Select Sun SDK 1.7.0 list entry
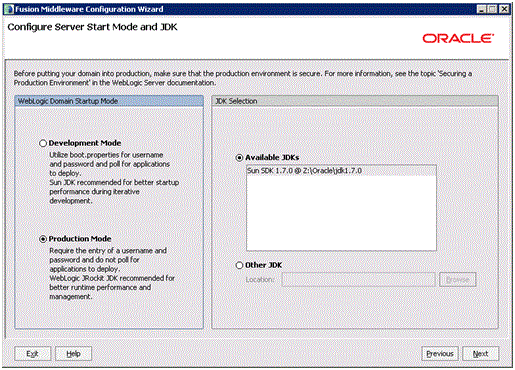Image resolution: width=515 pixels, height=370 pixels. pyautogui.click(x=341, y=171)
